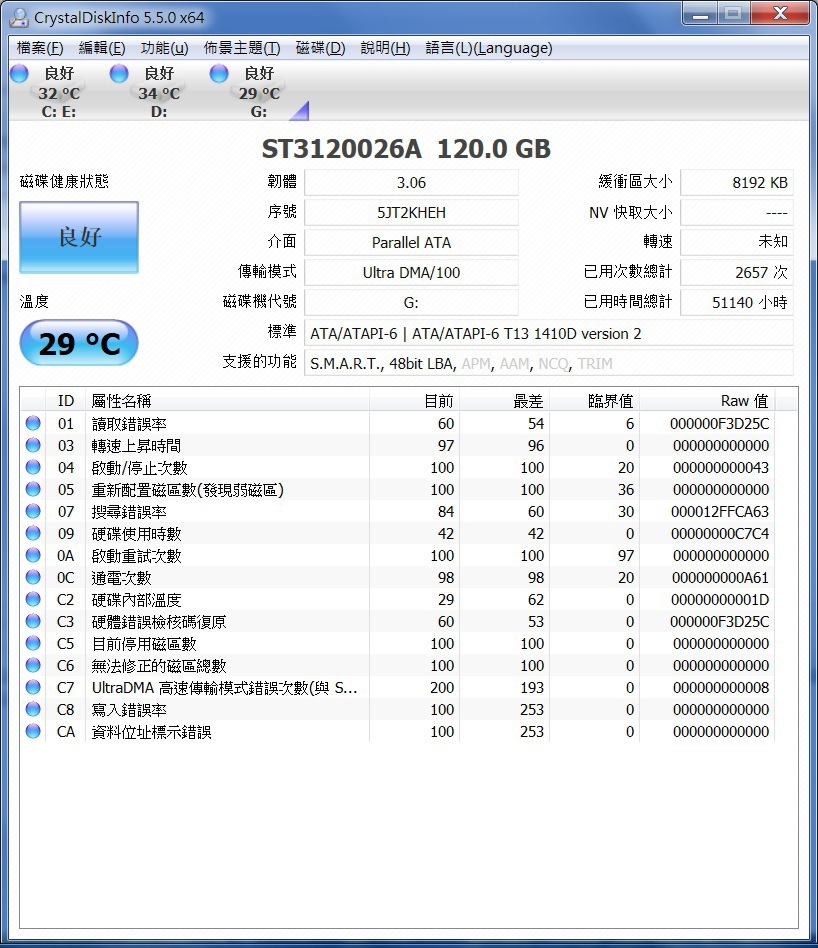The image size is (818, 948).
Task: Select the 搜尋錯誤率 attribute name
Action: 129,512
